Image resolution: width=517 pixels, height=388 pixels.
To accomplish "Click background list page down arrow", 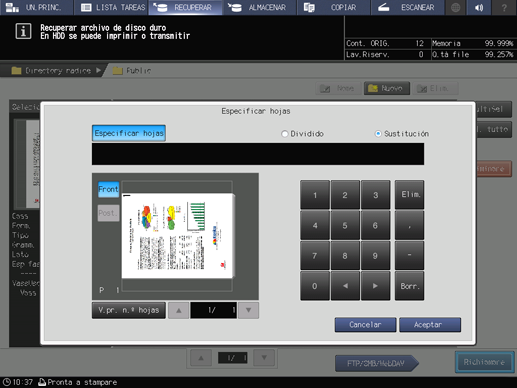I will [264, 358].
